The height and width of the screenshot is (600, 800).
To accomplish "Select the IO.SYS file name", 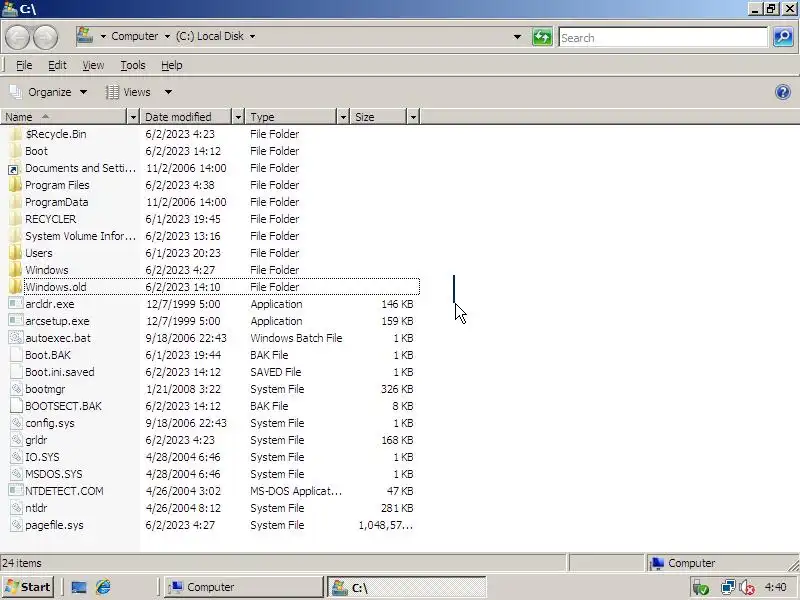I will pyautogui.click(x=42, y=457).
